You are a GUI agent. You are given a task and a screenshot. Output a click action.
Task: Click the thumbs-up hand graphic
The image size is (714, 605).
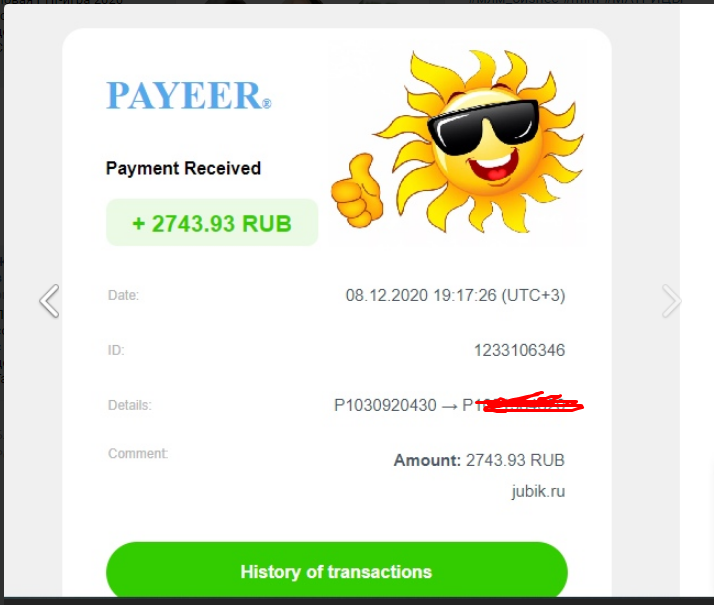tap(357, 192)
